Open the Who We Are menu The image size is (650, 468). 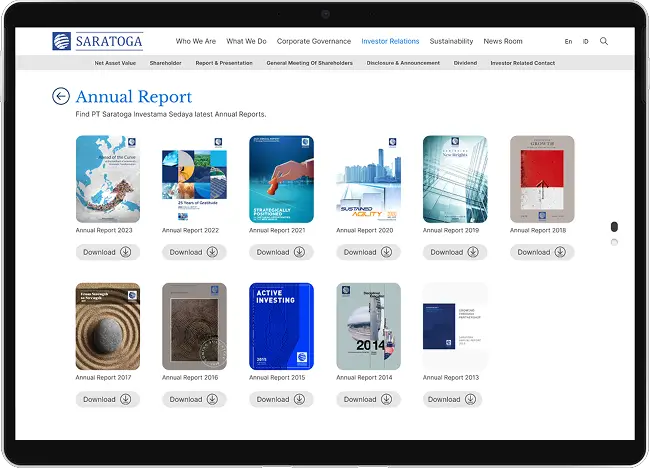[196, 42]
